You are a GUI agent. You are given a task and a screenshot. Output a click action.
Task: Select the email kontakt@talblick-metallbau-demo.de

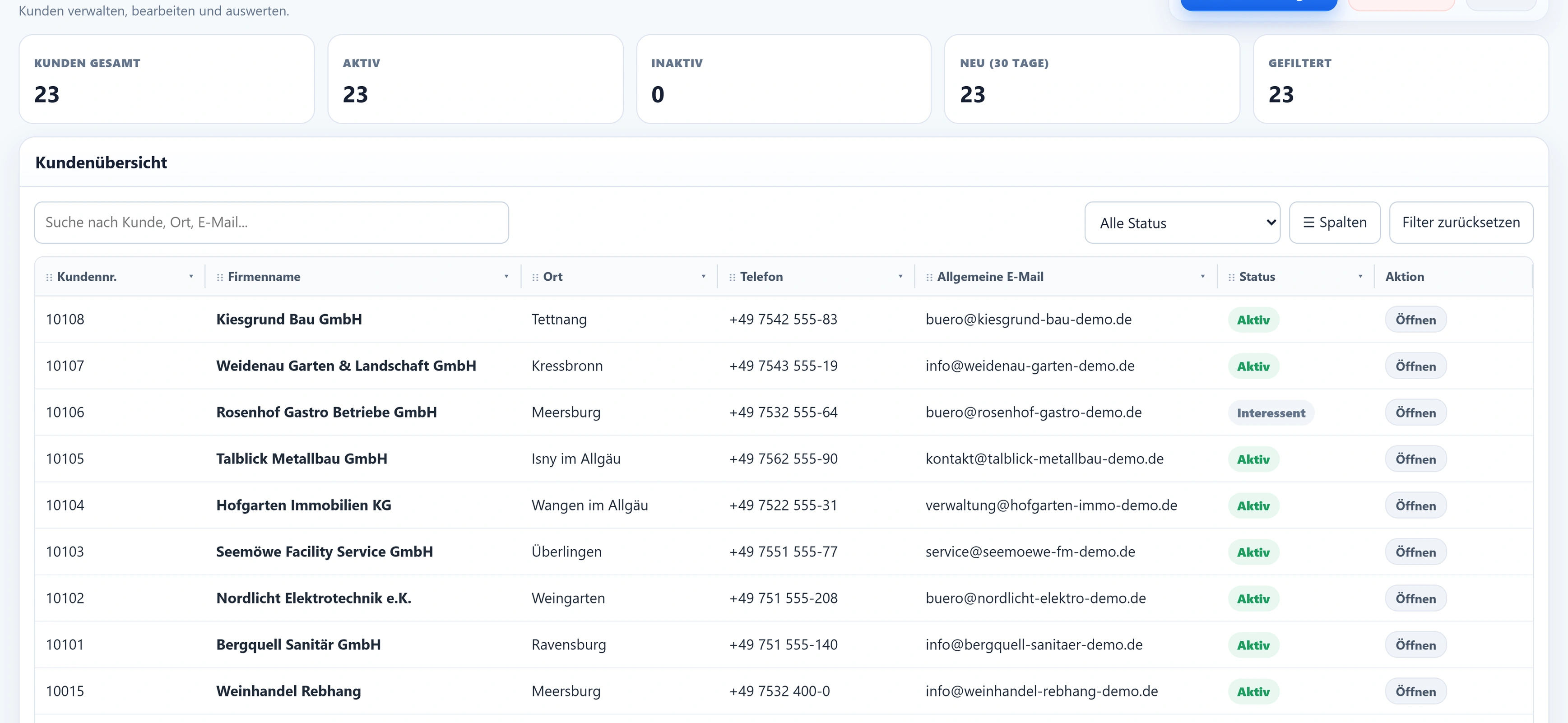point(1044,459)
